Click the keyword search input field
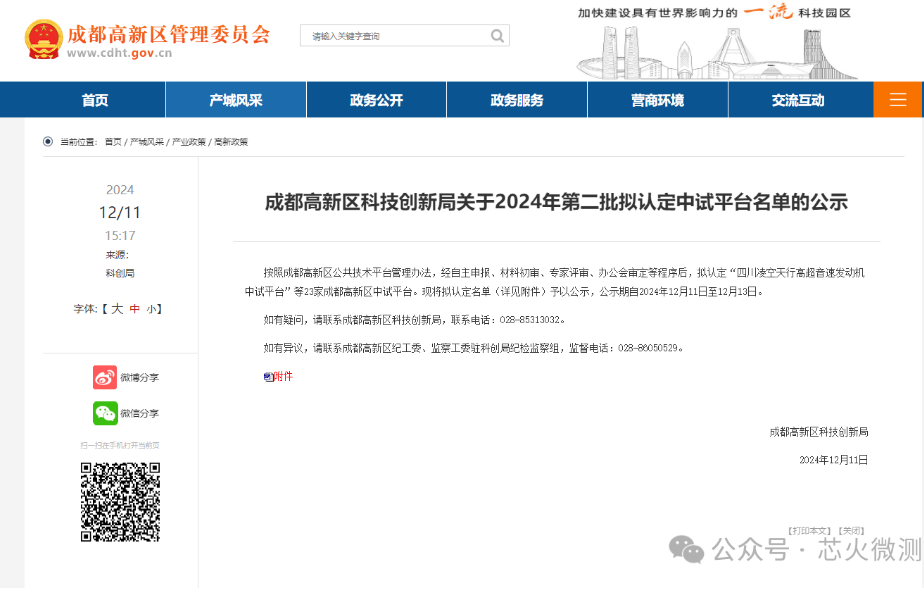The image size is (924, 590). tap(395, 36)
